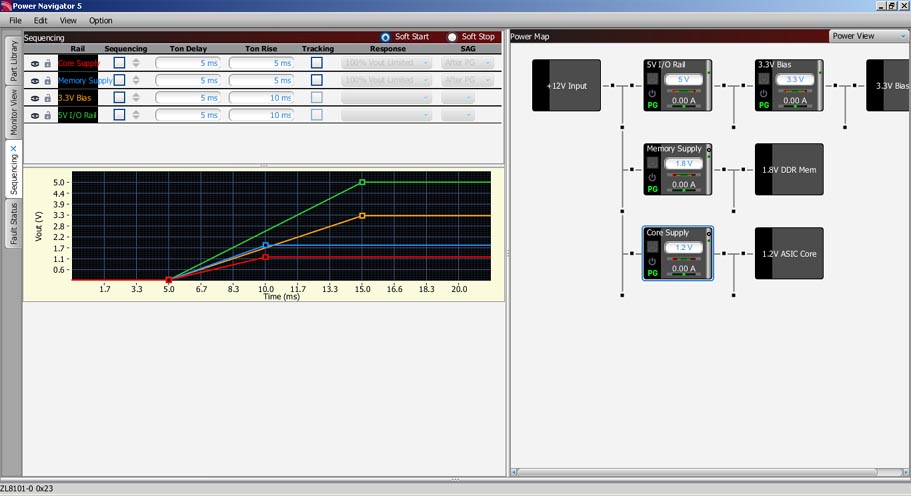Click power icon on 5V I/O Rail block
The width and height of the screenshot is (911, 496).
[652, 94]
